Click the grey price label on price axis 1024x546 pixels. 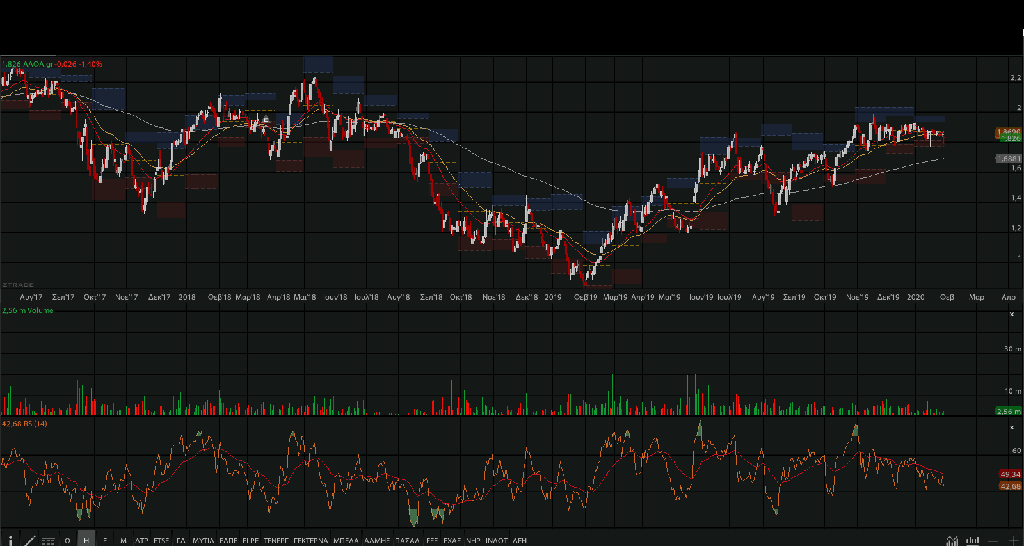point(1007,158)
